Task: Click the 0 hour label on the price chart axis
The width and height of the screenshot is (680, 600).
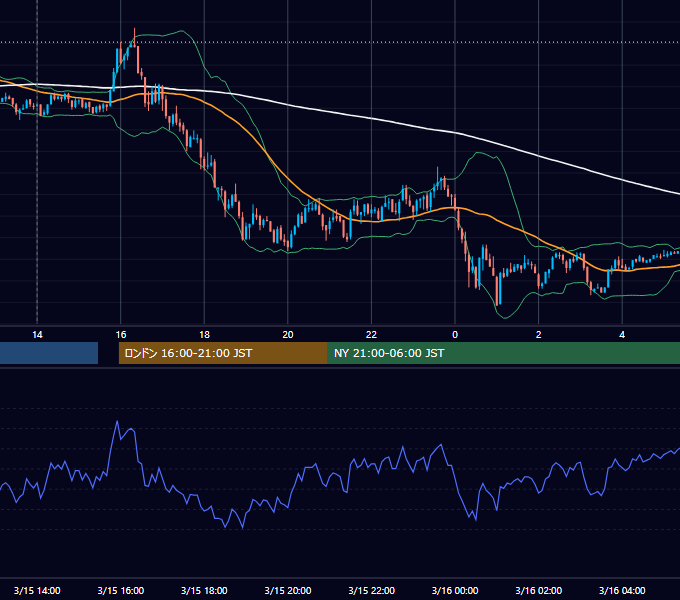Action: pyautogui.click(x=455, y=335)
